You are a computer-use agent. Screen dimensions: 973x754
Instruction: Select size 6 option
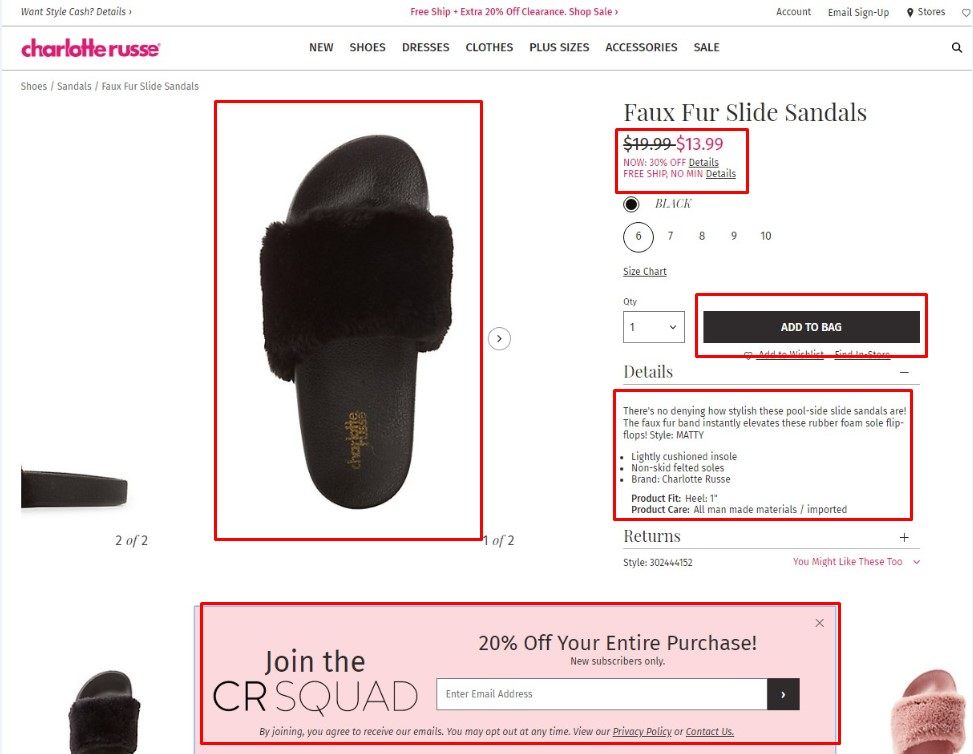(x=638, y=236)
